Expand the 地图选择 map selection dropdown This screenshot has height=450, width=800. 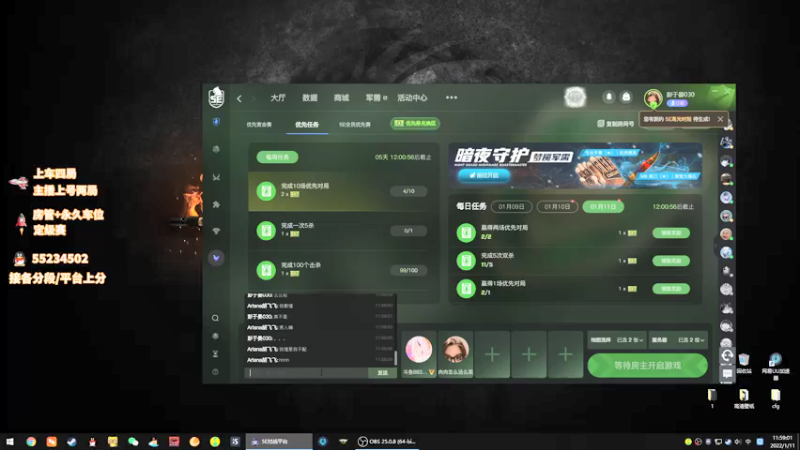tap(616, 340)
